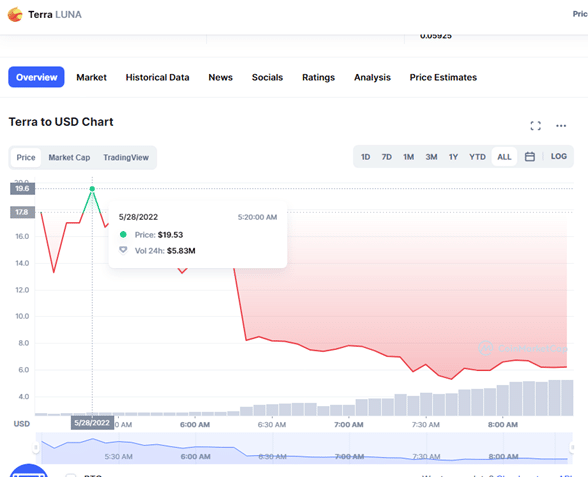Set chart range to 1M
The image size is (588, 477).
click(409, 157)
